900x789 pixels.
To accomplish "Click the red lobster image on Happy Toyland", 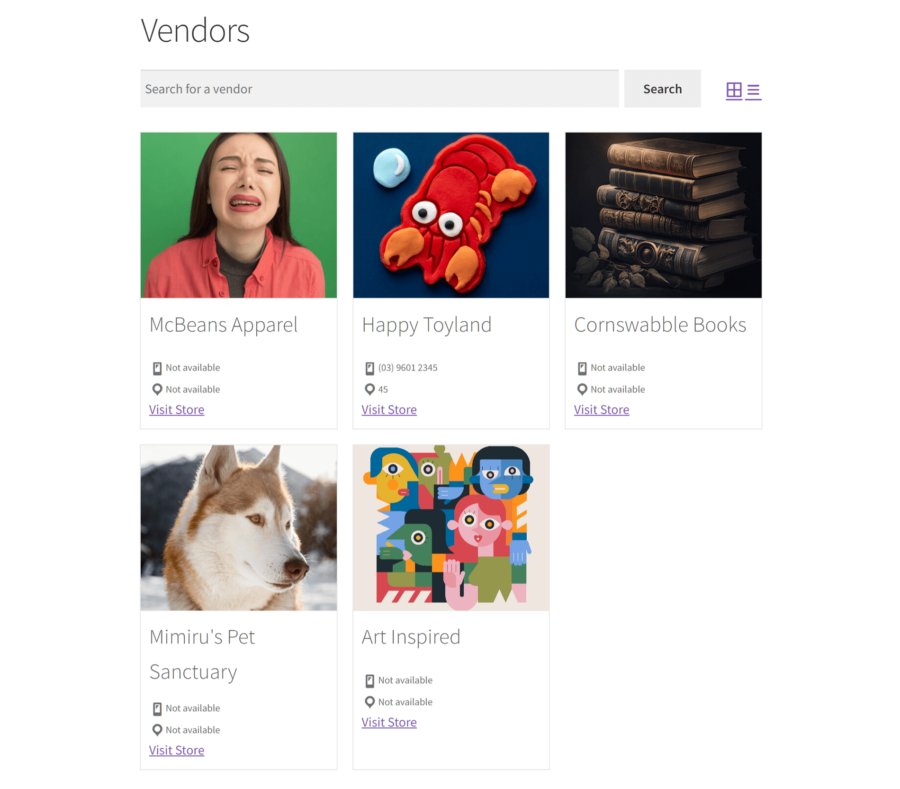I will [450, 215].
